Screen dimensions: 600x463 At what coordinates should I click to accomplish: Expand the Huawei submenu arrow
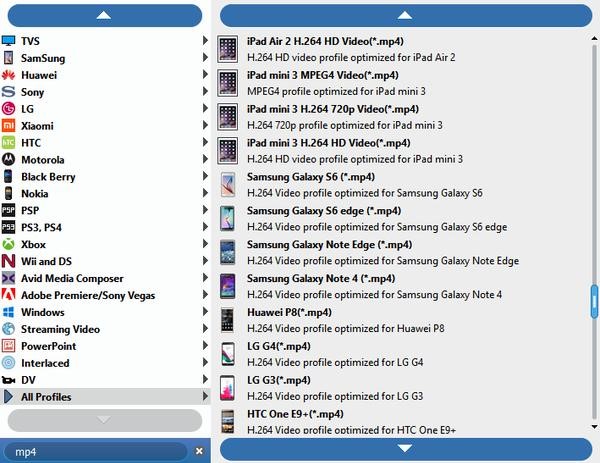pos(205,74)
